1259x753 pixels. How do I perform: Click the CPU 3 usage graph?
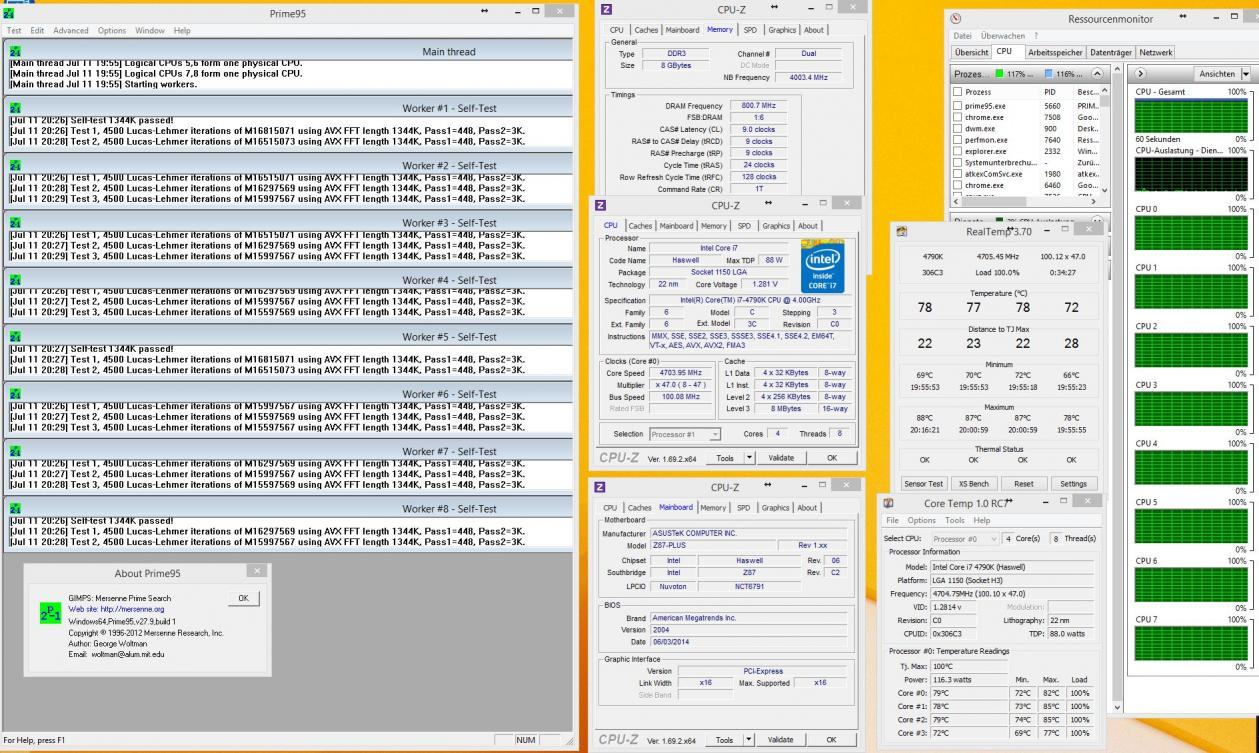(1192, 408)
